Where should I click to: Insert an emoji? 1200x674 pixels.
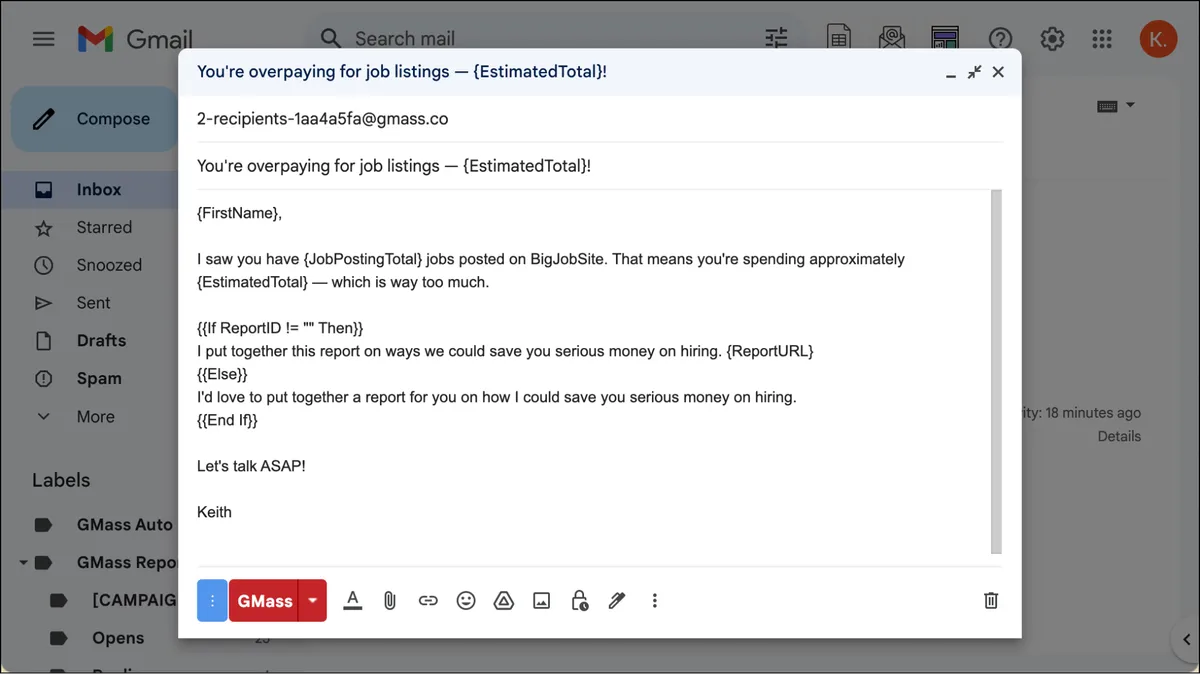tap(466, 601)
